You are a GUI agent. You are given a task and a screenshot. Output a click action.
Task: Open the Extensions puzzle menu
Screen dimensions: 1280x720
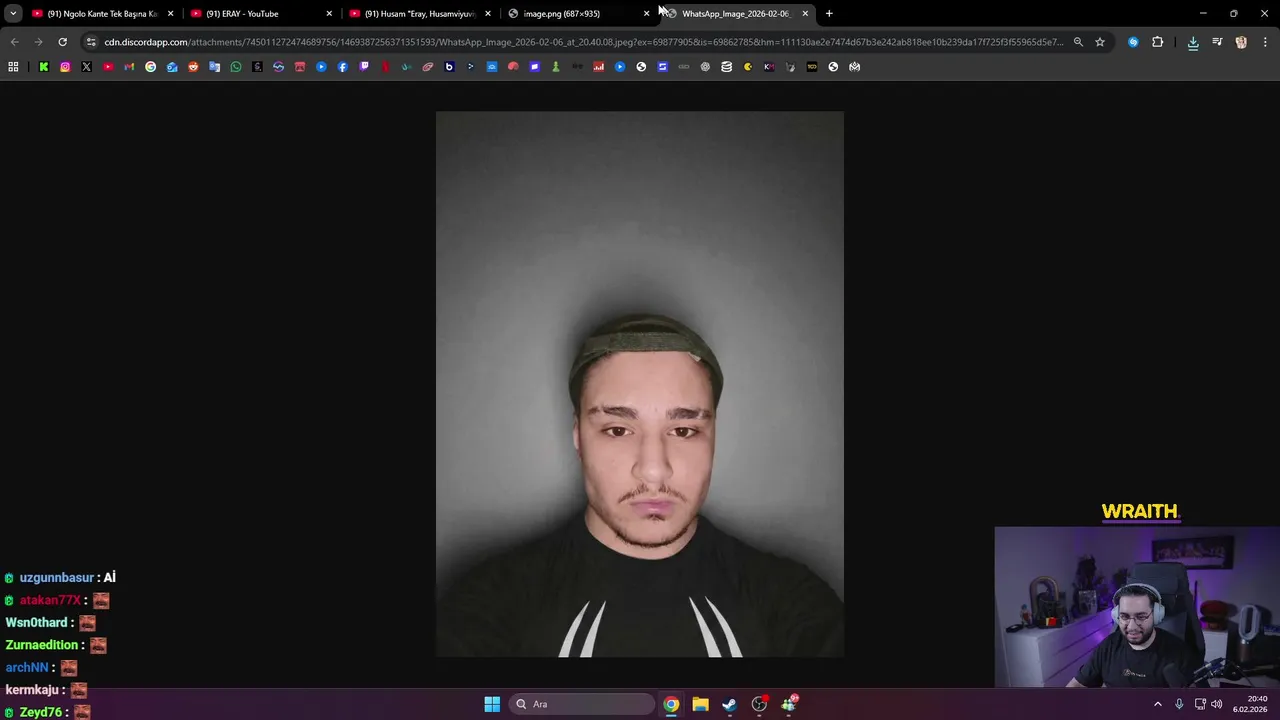tap(1158, 42)
